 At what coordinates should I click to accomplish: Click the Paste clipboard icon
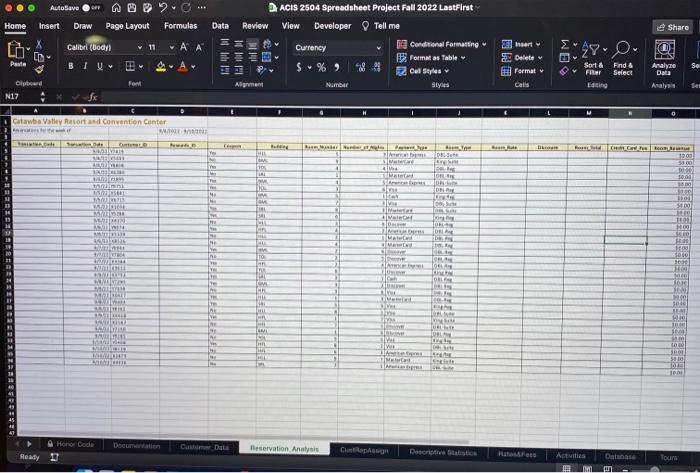pos(16,50)
